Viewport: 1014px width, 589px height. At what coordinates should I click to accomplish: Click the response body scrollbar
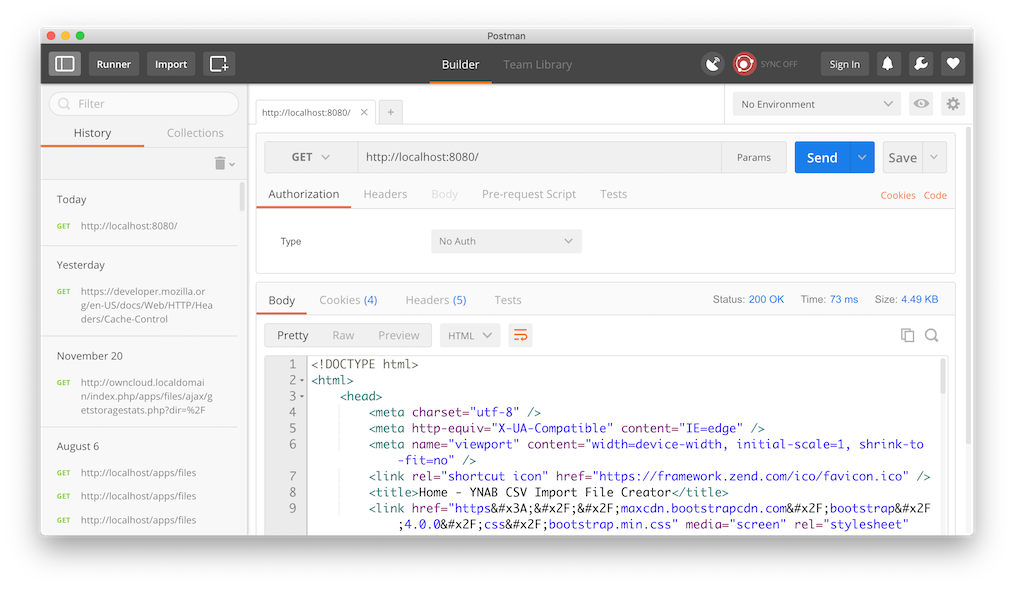click(x=943, y=376)
